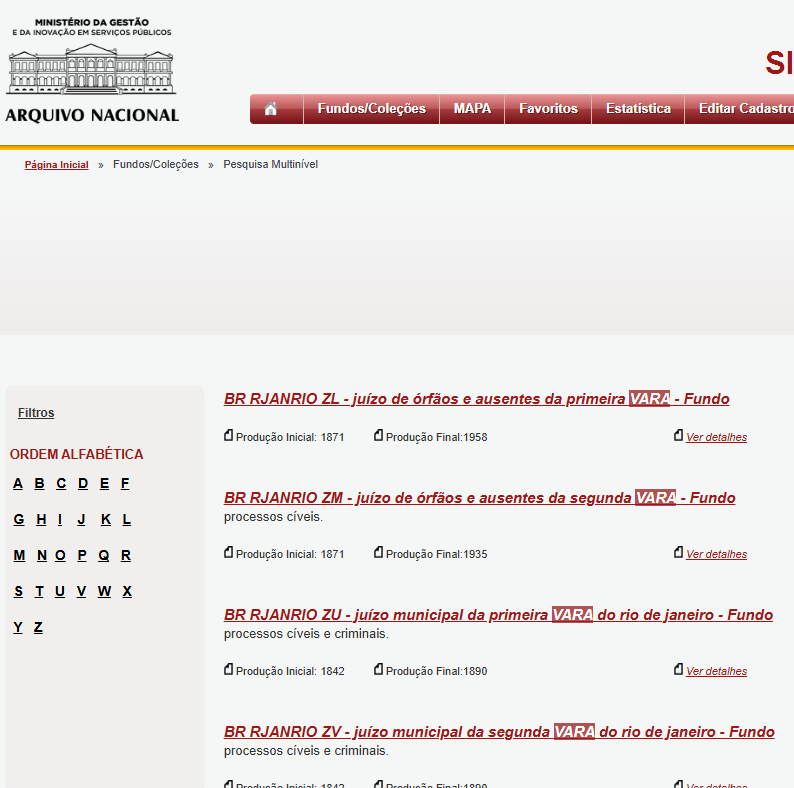Open BR RJANRIO ZM segunda vara record
Screen dimensions: 794x788
(x=479, y=498)
